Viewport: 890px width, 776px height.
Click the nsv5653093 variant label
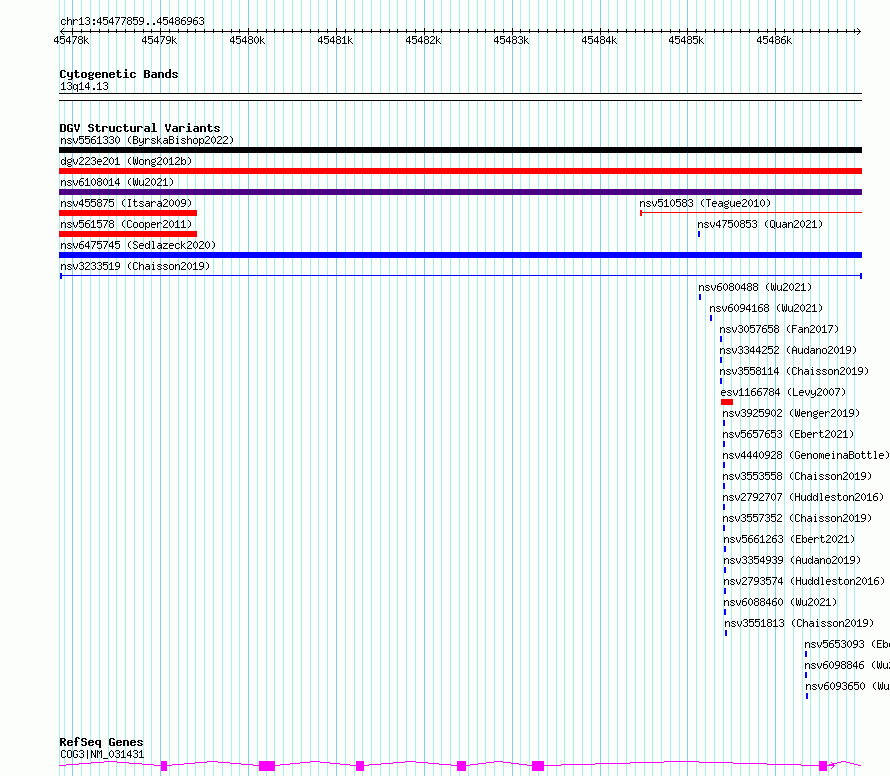tap(847, 644)
